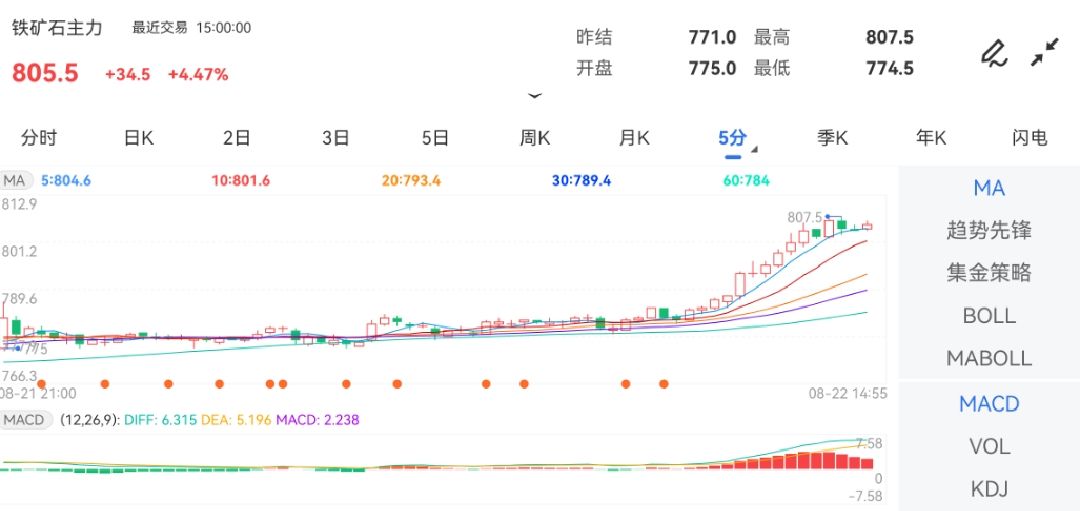1080x511 pixels.
Task: Expand quote details chevron below header
Action: pos(535,96)
